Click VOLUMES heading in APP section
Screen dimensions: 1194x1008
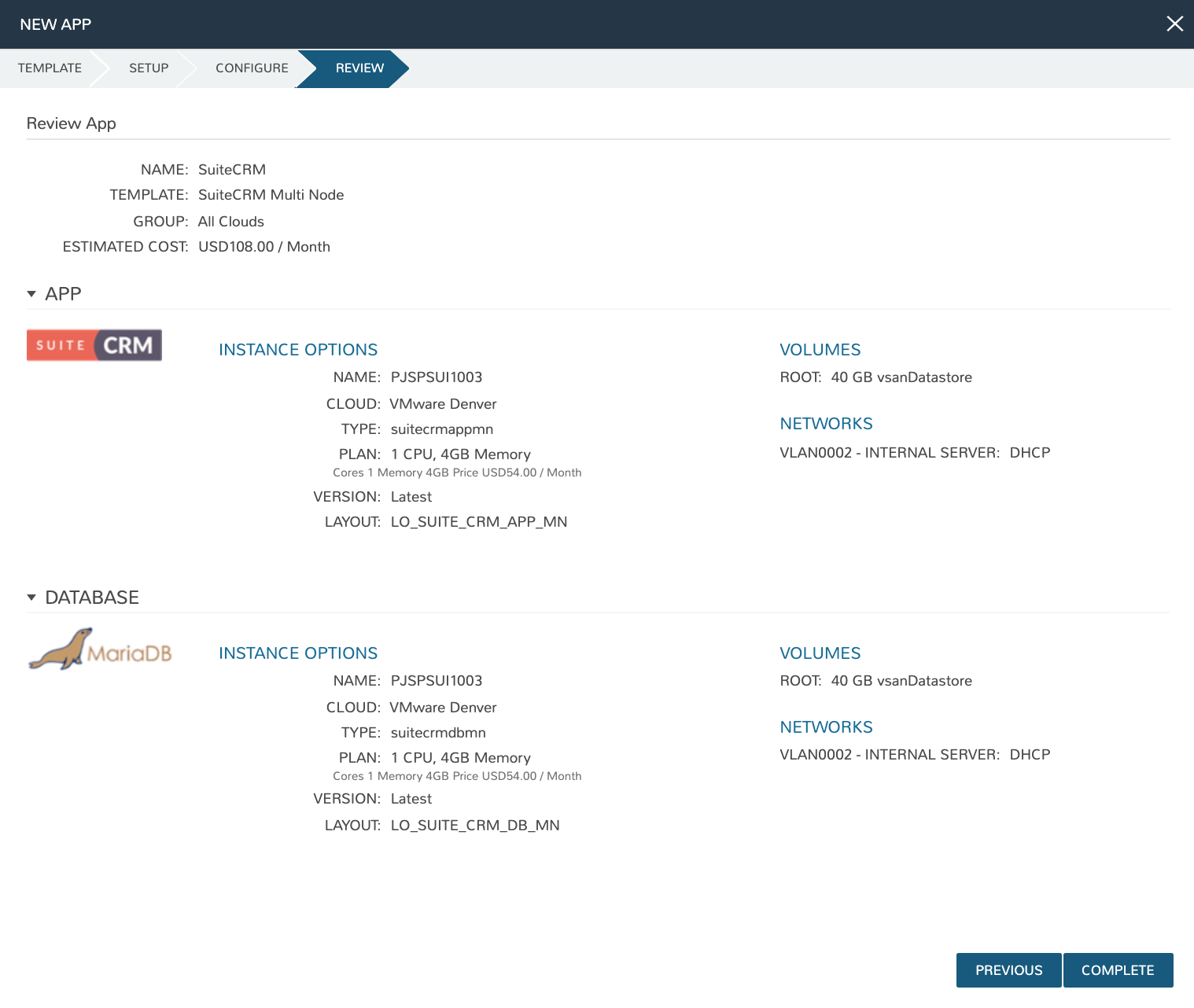pos(820,350)
